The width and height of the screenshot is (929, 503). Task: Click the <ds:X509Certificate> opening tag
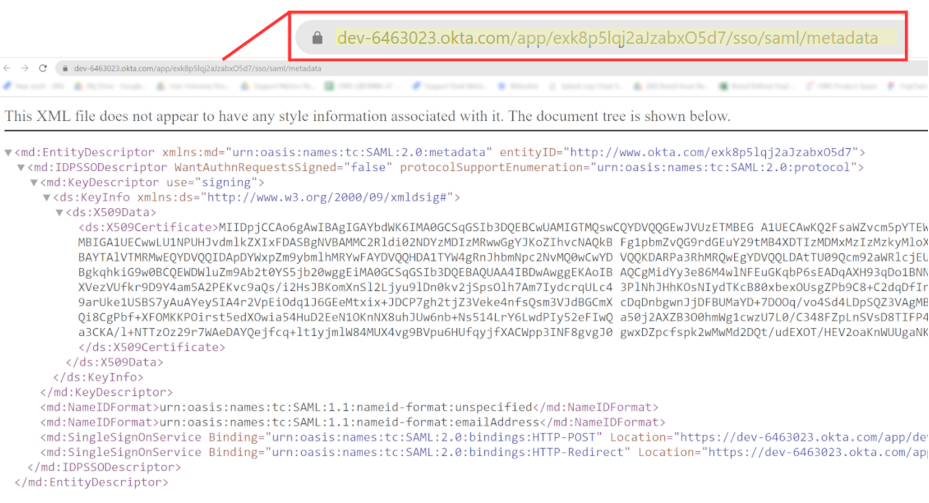pos(148,228)
